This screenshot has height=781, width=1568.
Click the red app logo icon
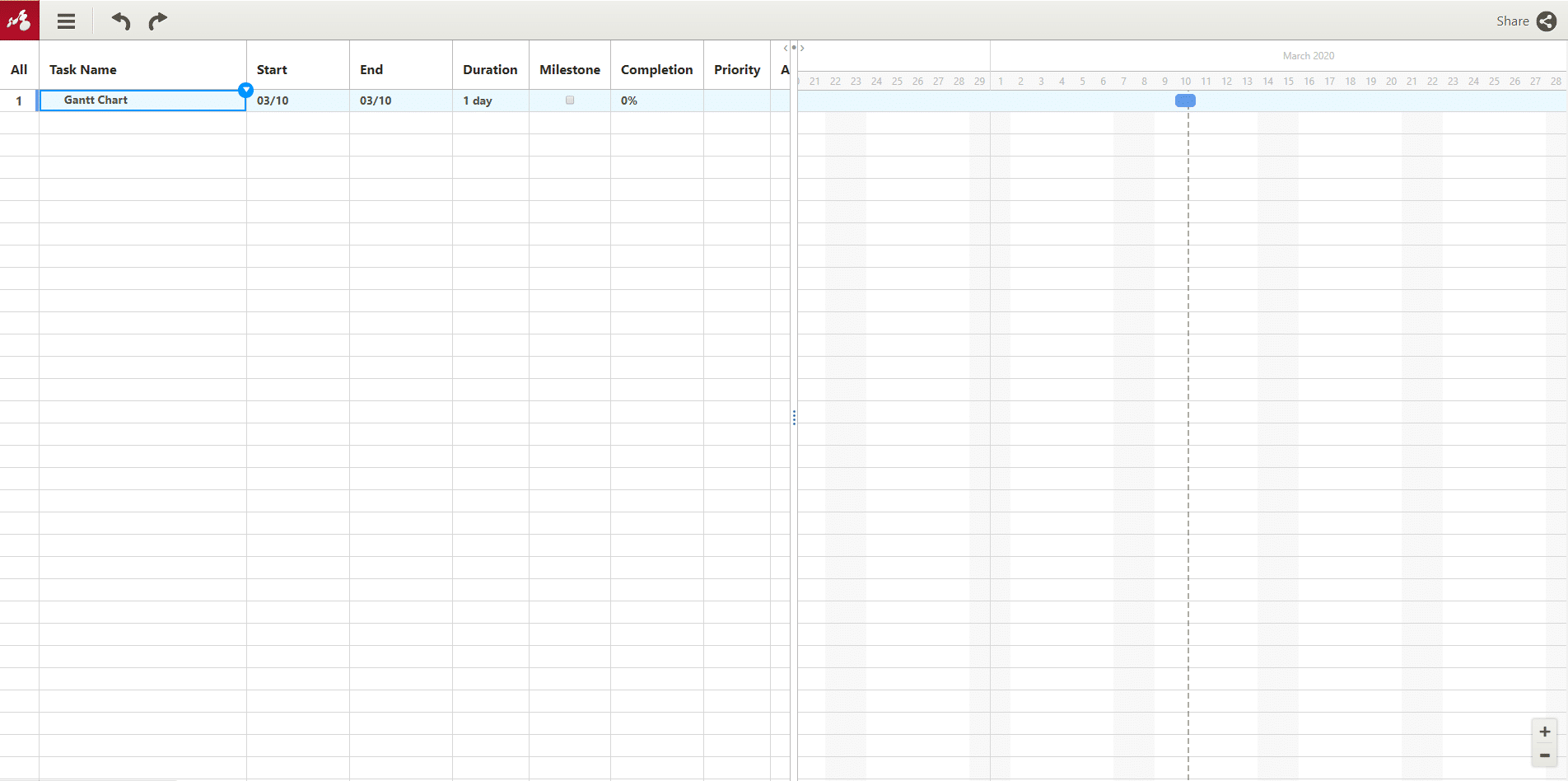[x=19, y=20]
